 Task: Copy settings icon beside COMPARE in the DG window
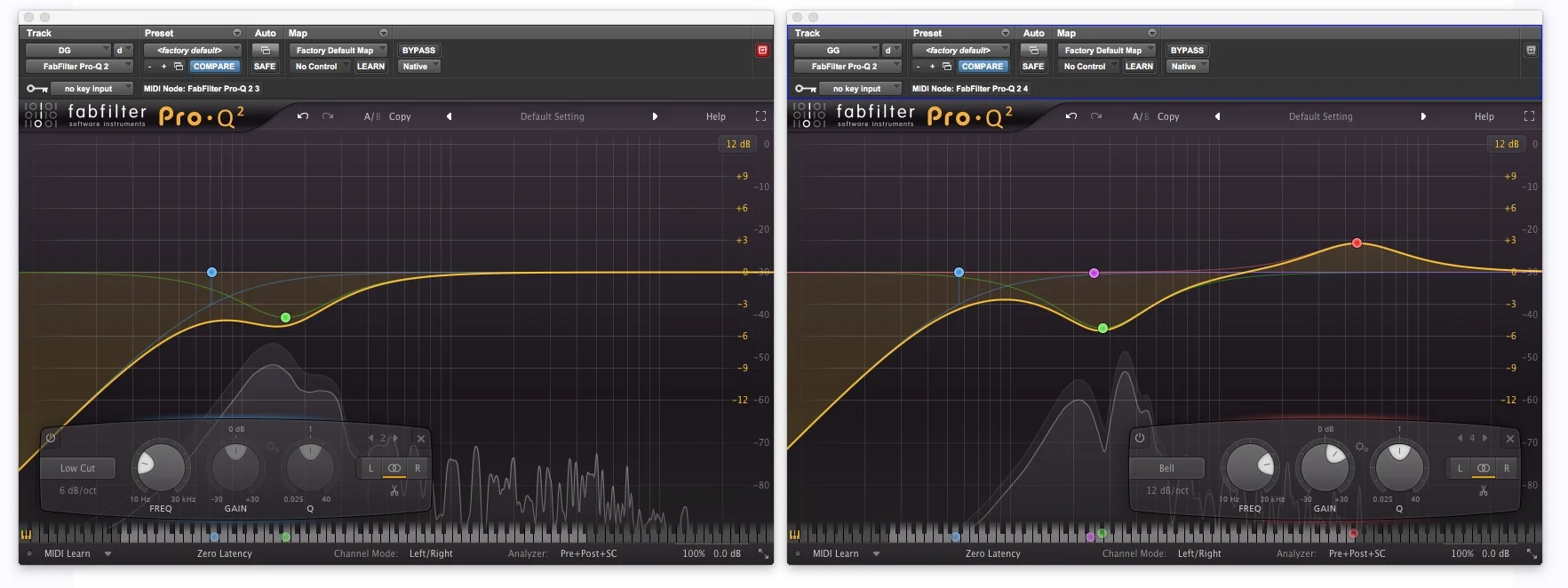coord(179,67)
